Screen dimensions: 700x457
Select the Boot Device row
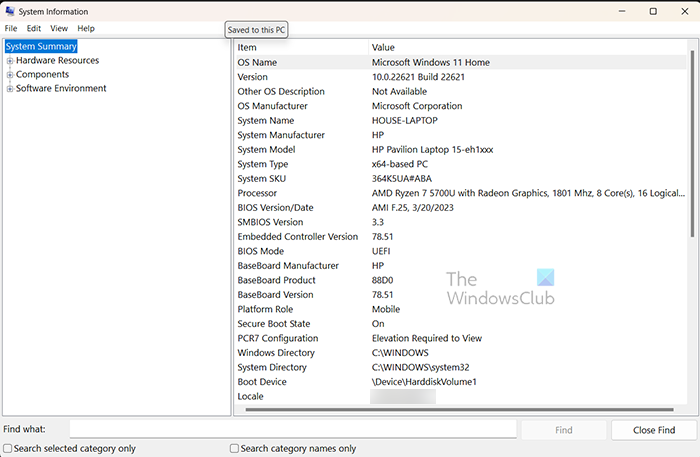coord(461,382)
